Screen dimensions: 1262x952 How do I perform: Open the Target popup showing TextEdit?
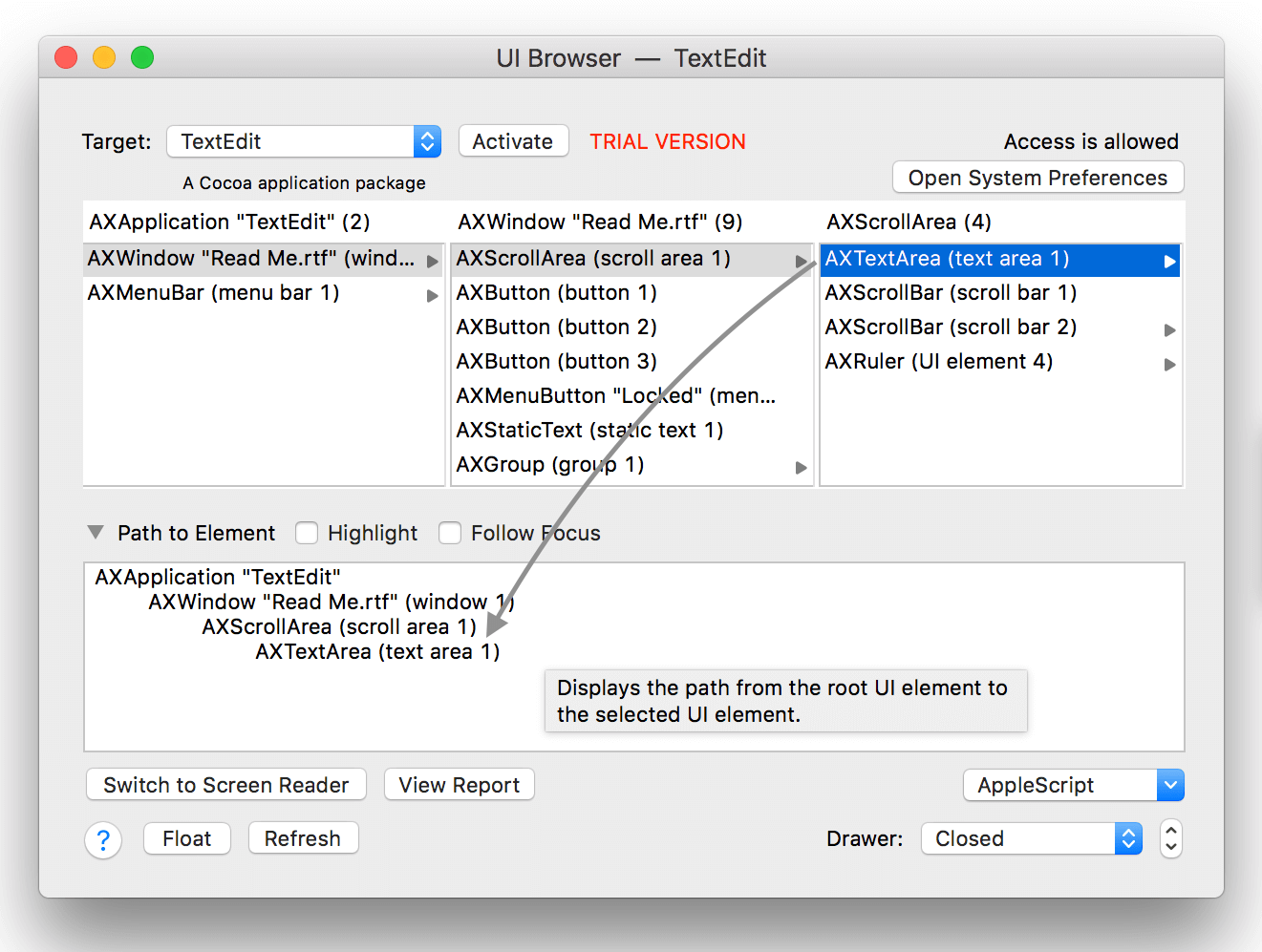(x=304, y=141)
